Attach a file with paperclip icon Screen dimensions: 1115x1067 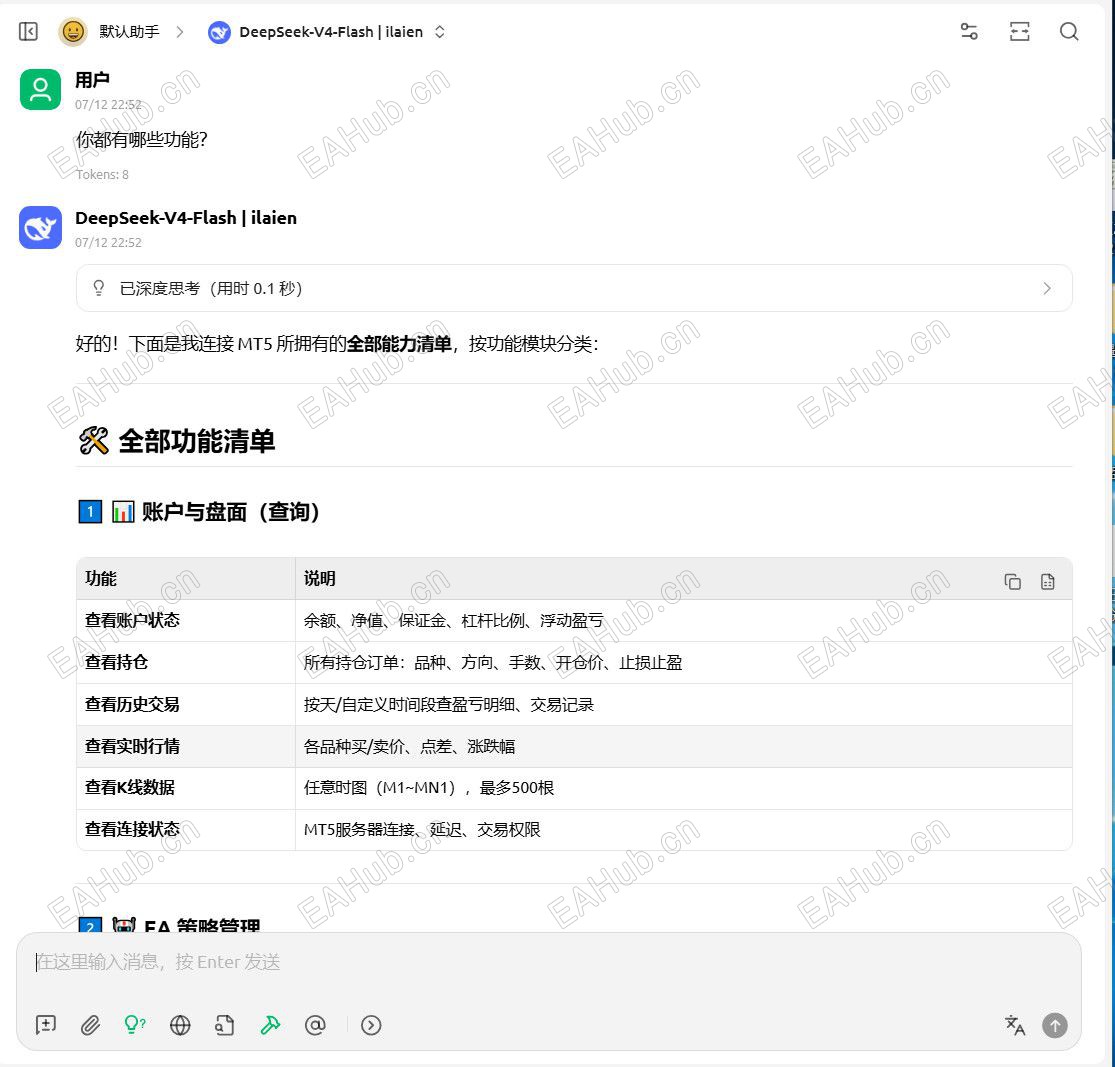90,1025
